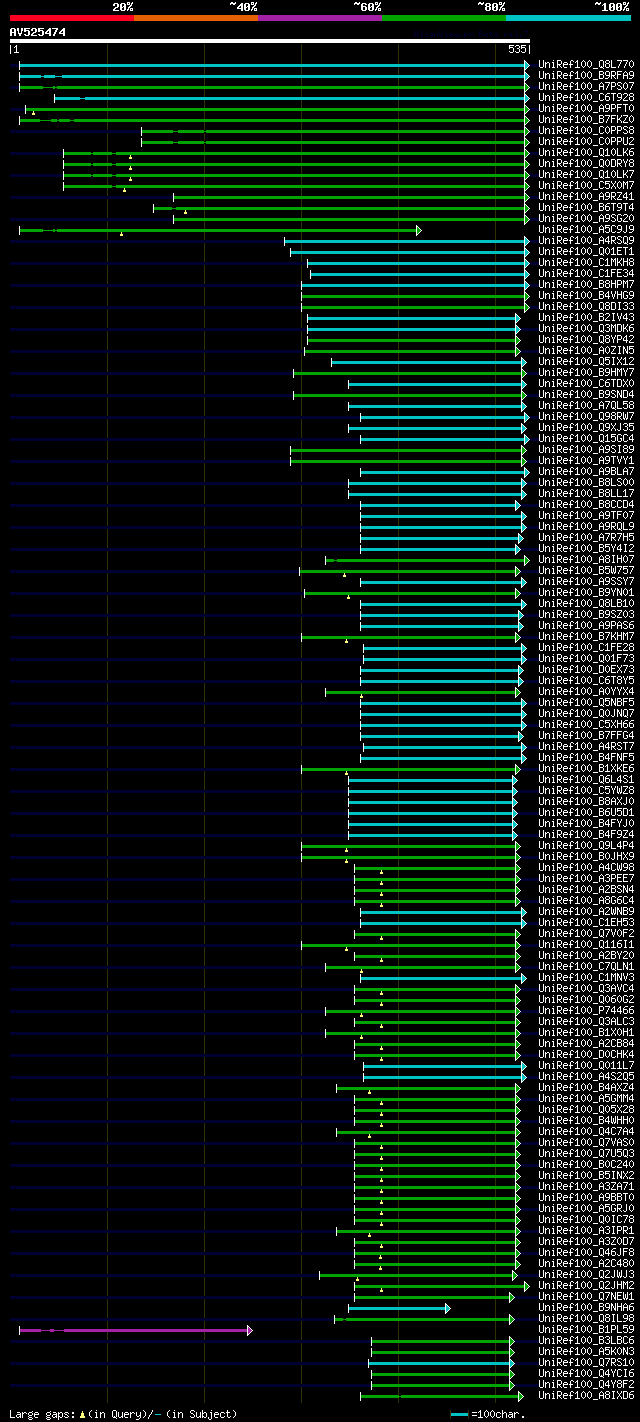The width and height of the screenshot is (640, 1422).
Task: Open the UniRef100_A9PFT0 hit label
Action: (x=586, y=109)
